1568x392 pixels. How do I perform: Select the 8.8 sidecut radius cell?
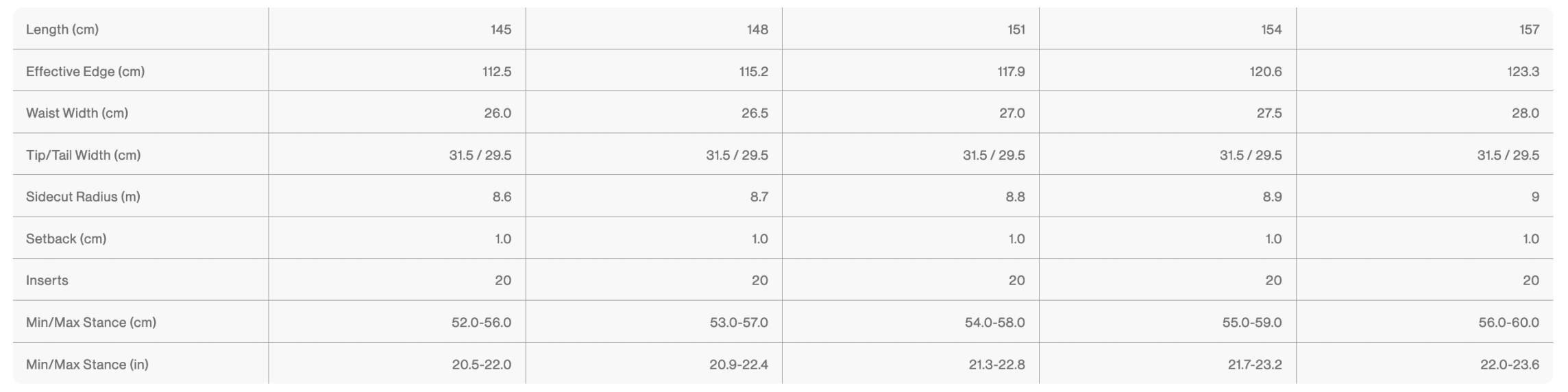click(1015, 197)
